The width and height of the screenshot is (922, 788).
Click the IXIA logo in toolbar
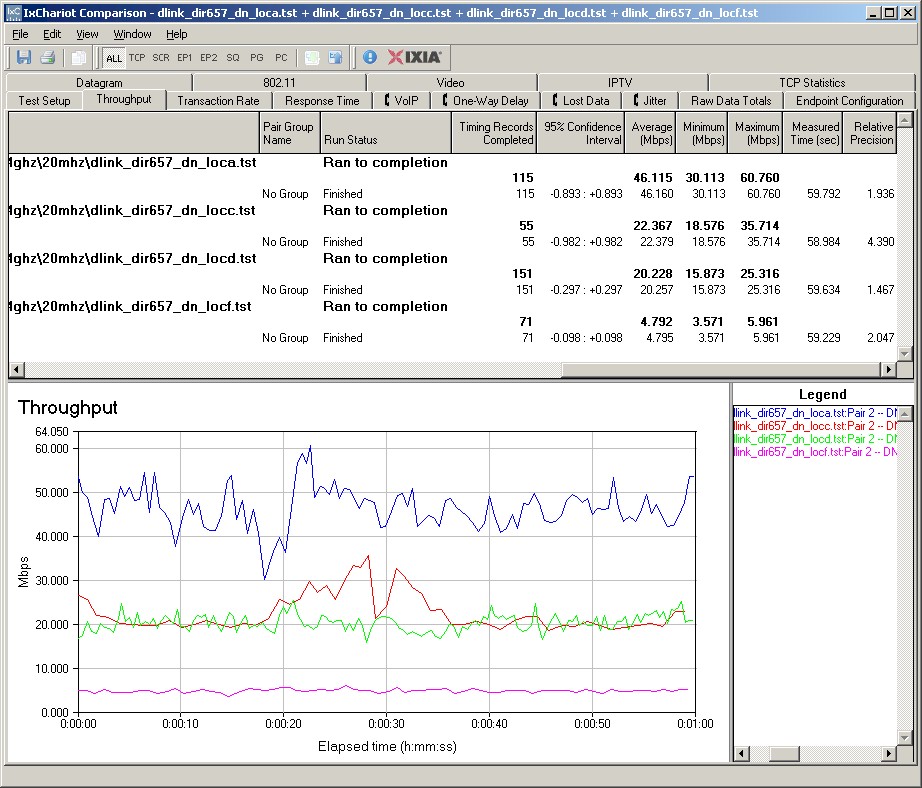414,57
